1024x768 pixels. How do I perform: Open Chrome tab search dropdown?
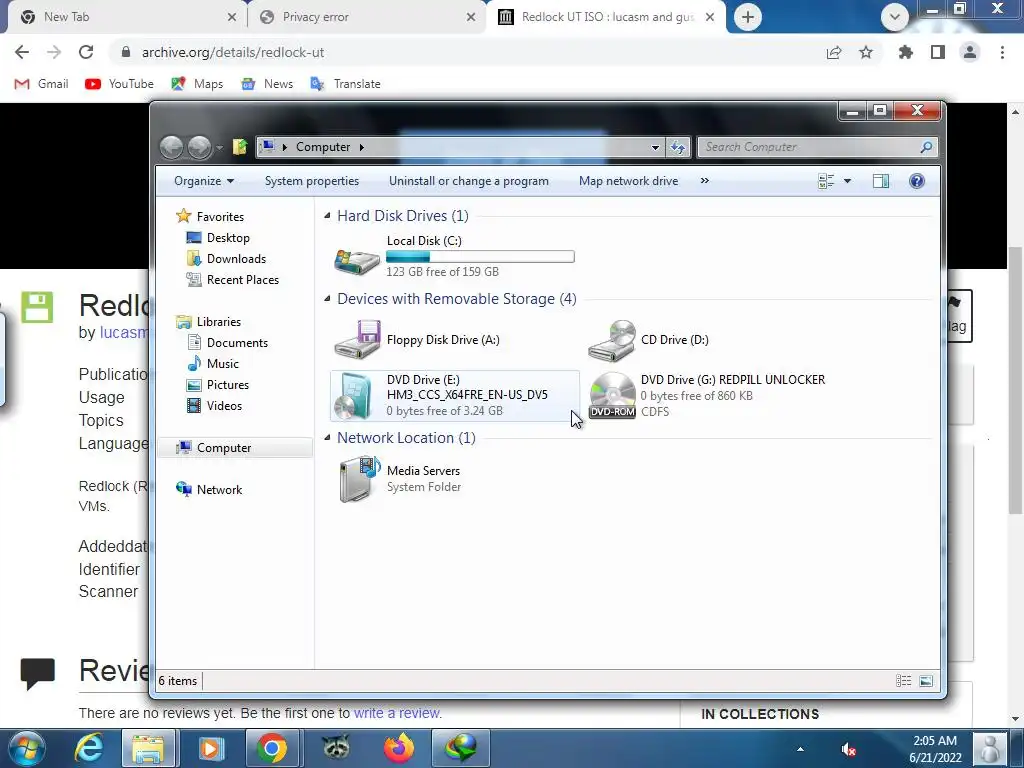[895, 17]
